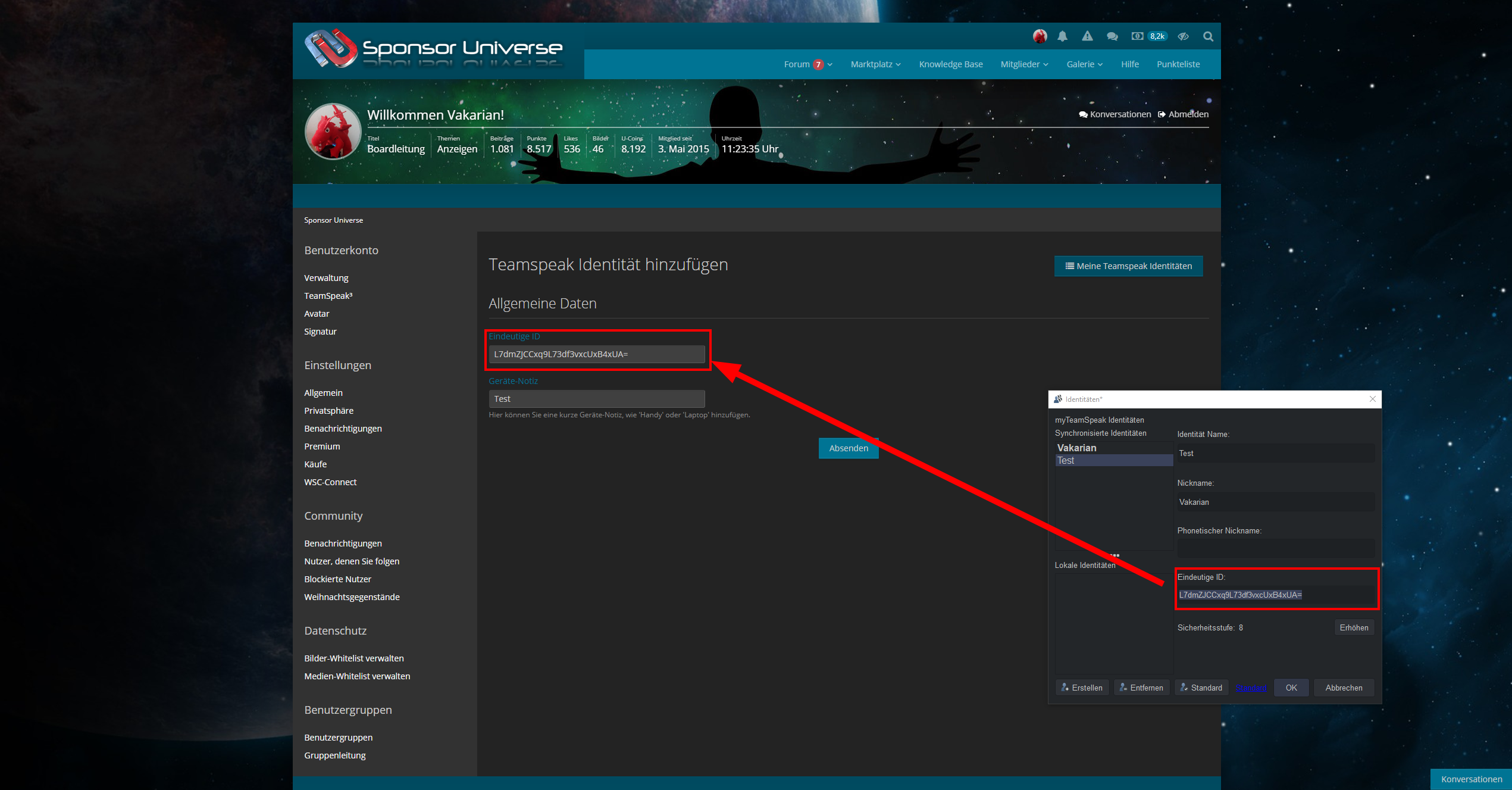Click the Erstellen identity button
This screenshot has height=790, width=1512.
pyautogui.click(x=1081, y=688)
